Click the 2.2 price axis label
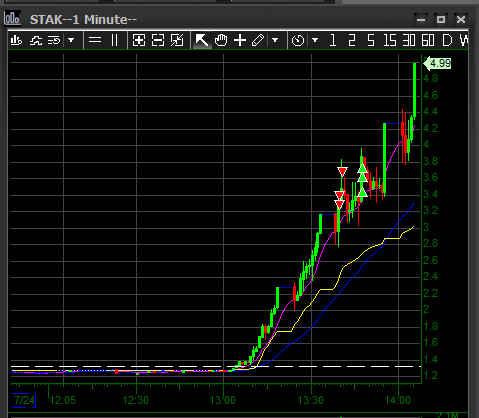The image size is (479, 418). pos(431,293)
